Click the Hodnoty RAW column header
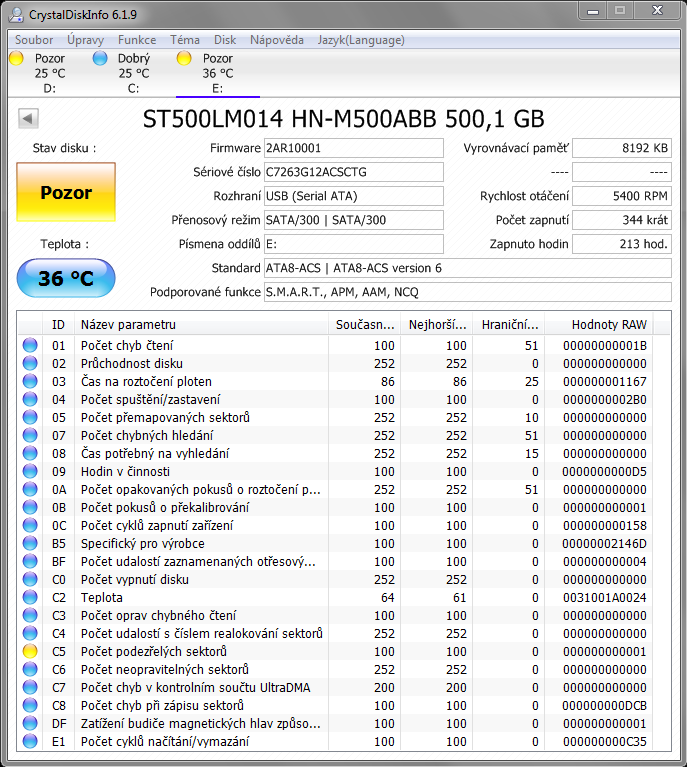 (x=598, y=325)
